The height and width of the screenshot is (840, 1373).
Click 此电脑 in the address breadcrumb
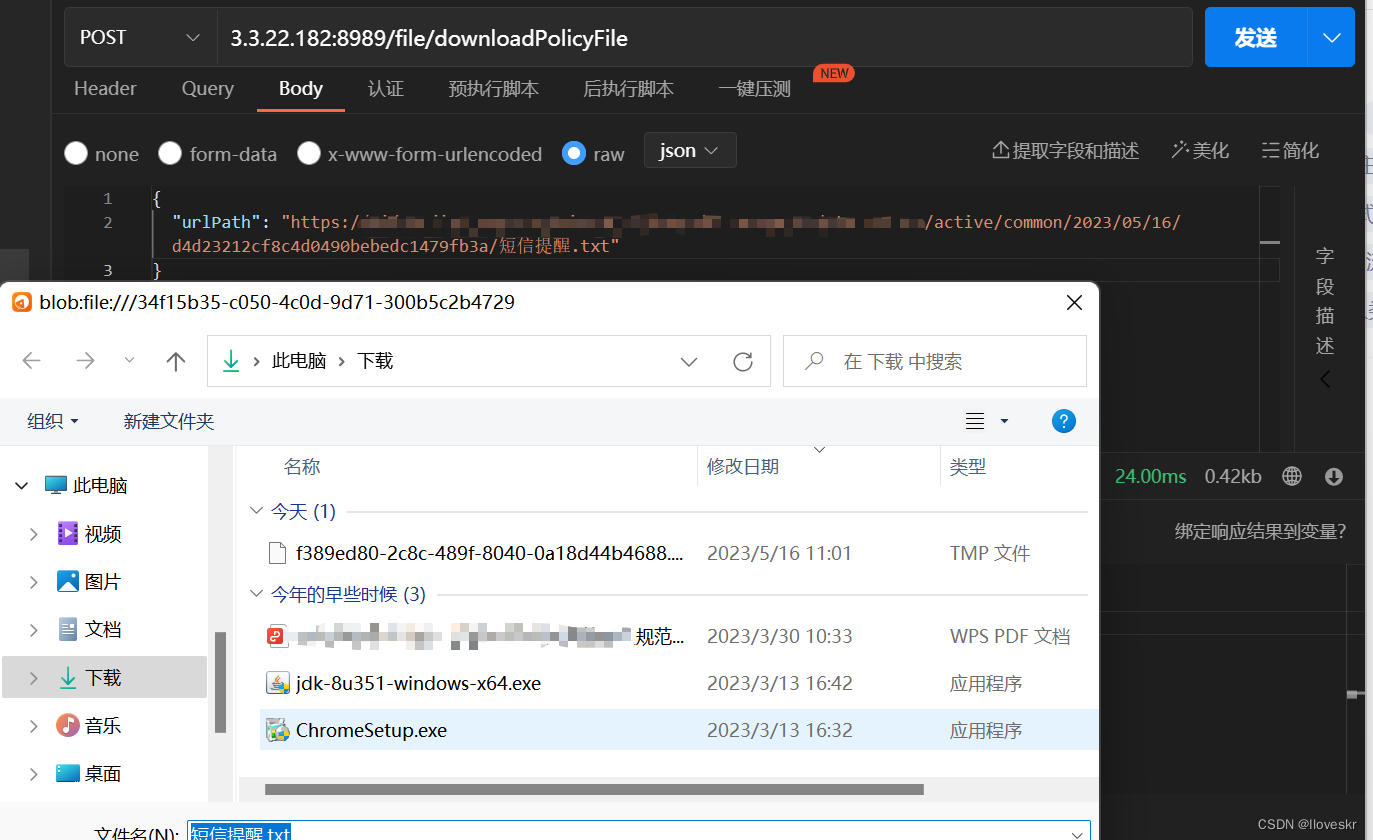(299, 361)
